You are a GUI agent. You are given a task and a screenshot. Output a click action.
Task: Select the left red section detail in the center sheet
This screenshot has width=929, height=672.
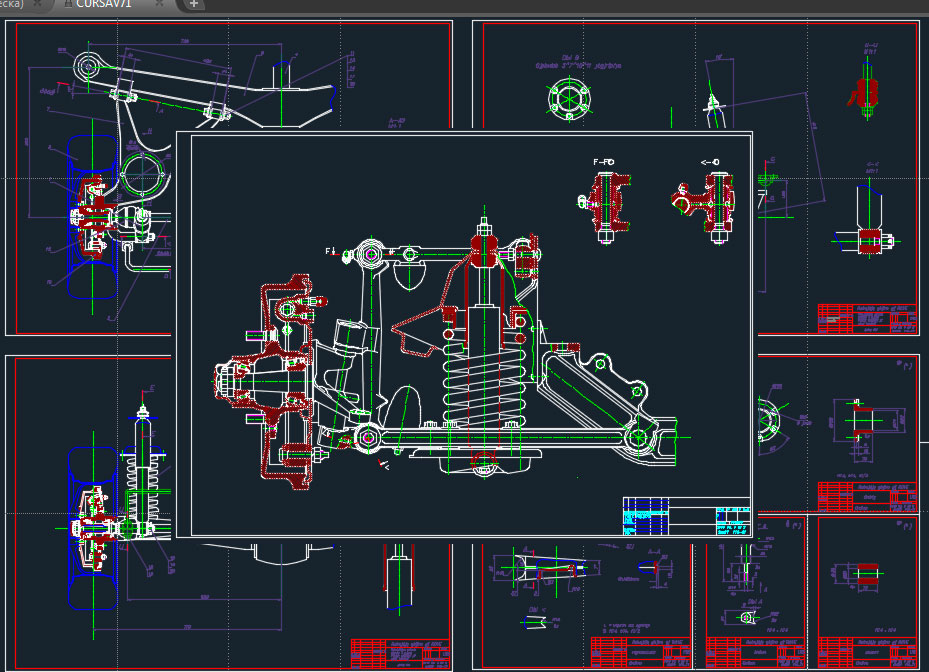click(604, 206)
